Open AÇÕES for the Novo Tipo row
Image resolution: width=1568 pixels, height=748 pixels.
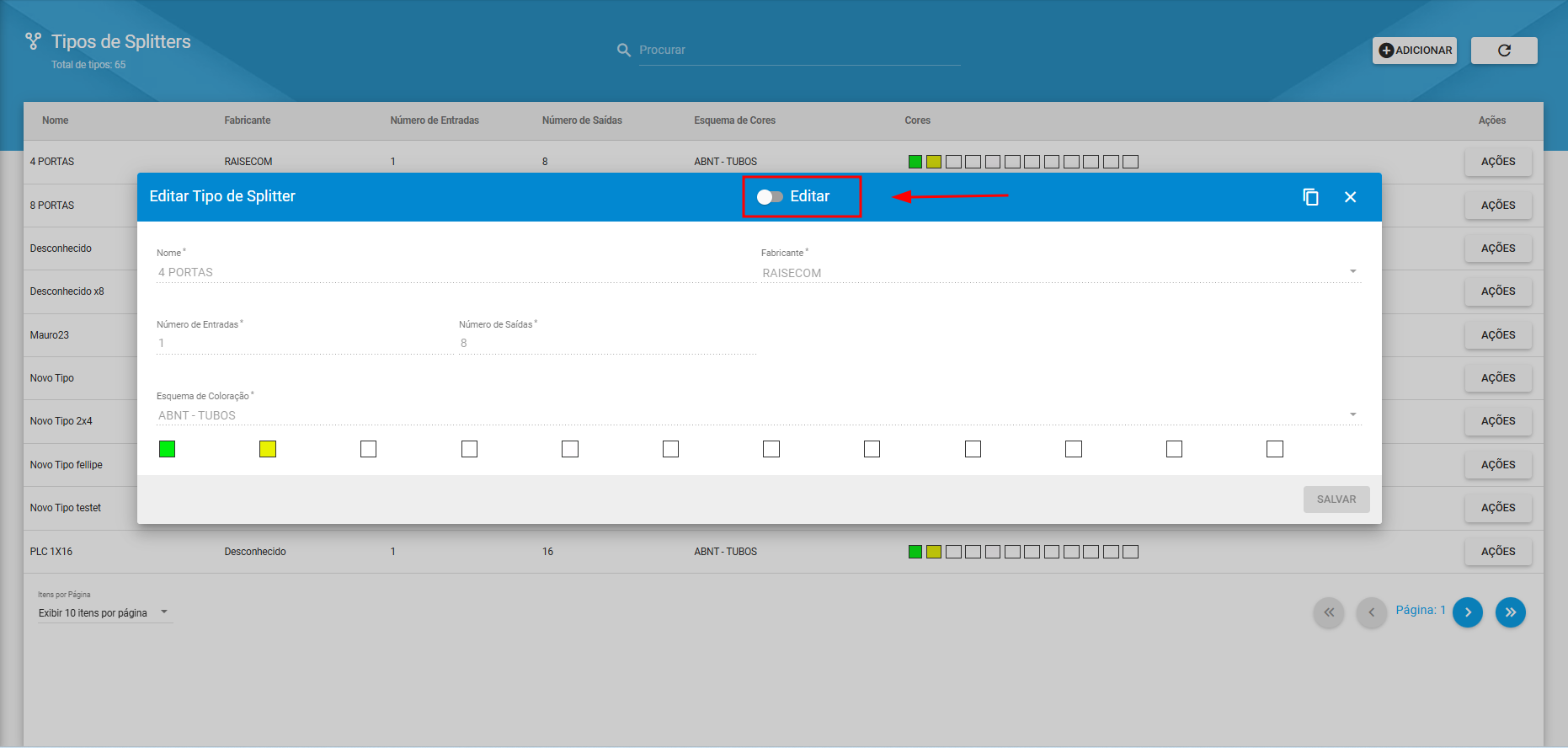click(x=1498, y=378)
